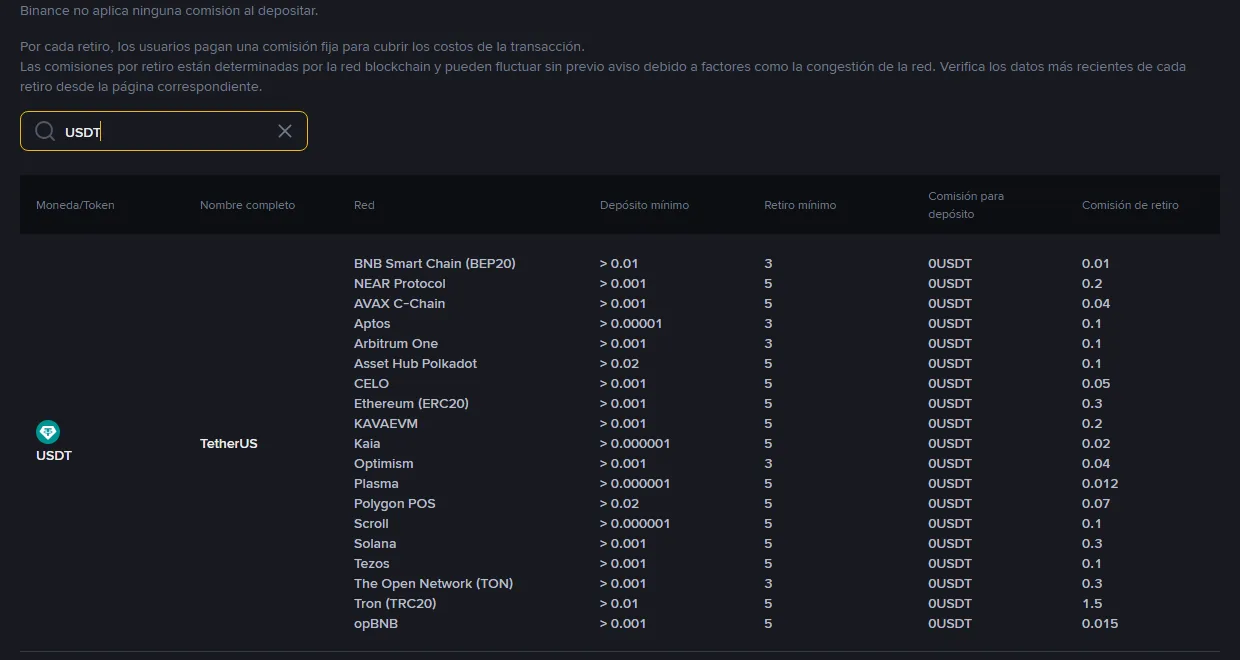Click the Retiro mínimo column header
This screenshot has width=1240, height=660.
point(800,205)
